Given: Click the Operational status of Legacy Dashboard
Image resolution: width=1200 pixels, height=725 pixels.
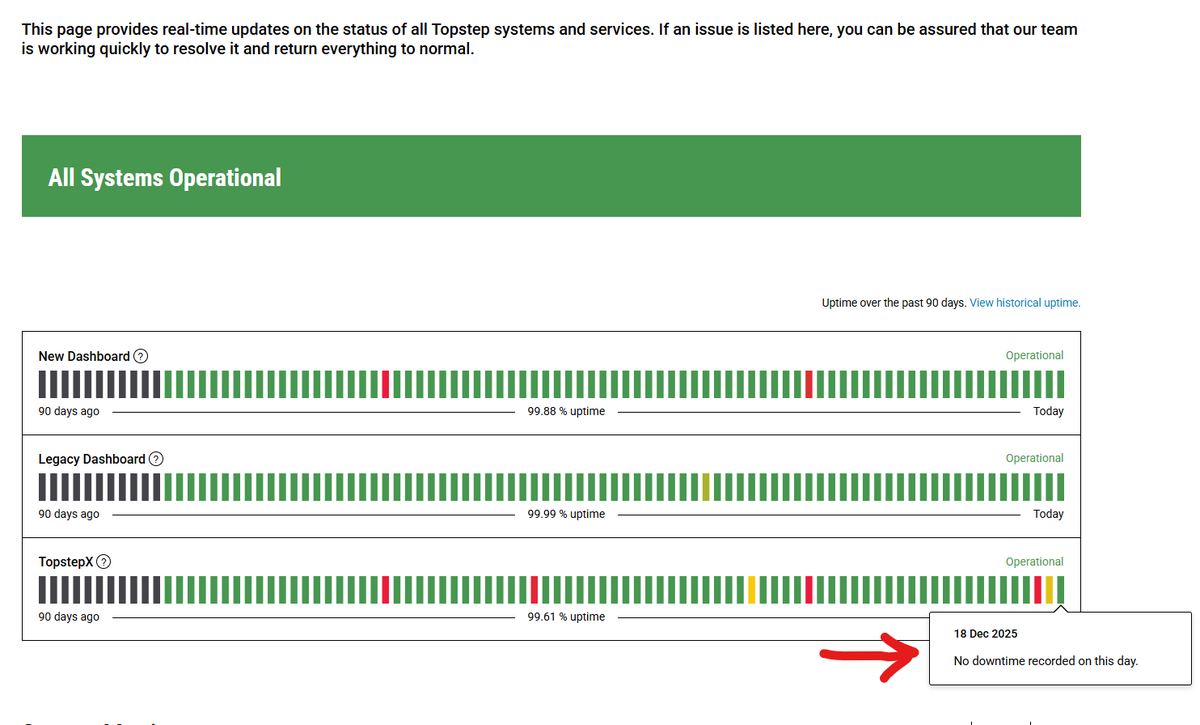Looking at the screenshot, I should pyautogui.click(x=1034, y=458).
